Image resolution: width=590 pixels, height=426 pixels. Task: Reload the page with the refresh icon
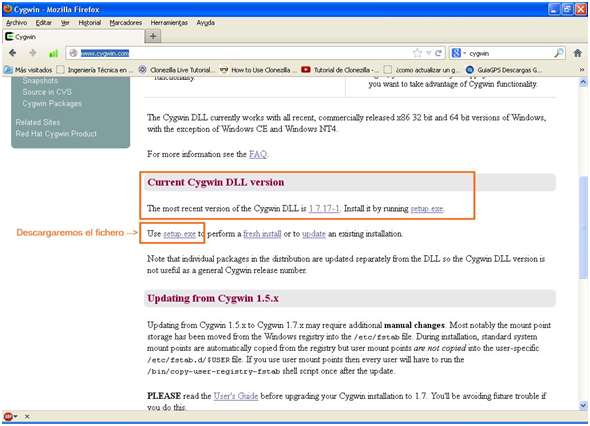click(438, 53)
